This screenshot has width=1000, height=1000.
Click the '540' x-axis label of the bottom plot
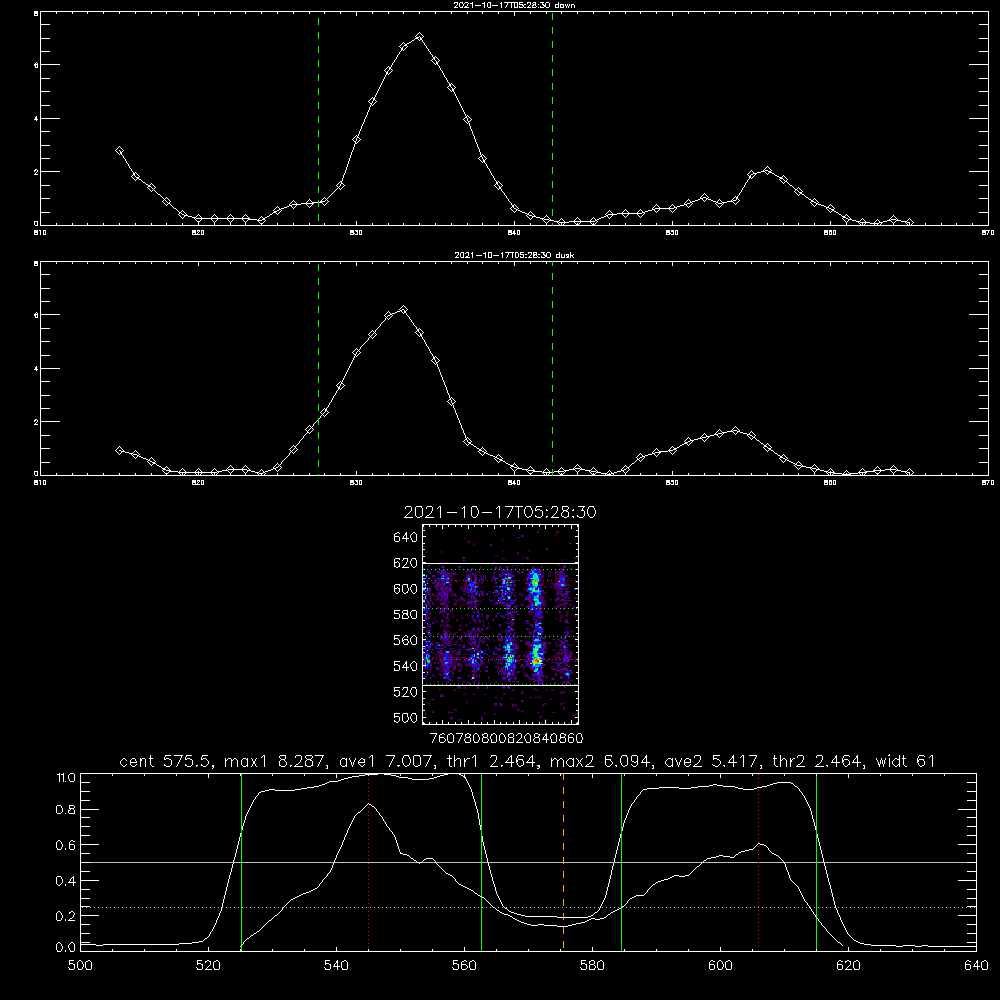[x=336, y=966]
